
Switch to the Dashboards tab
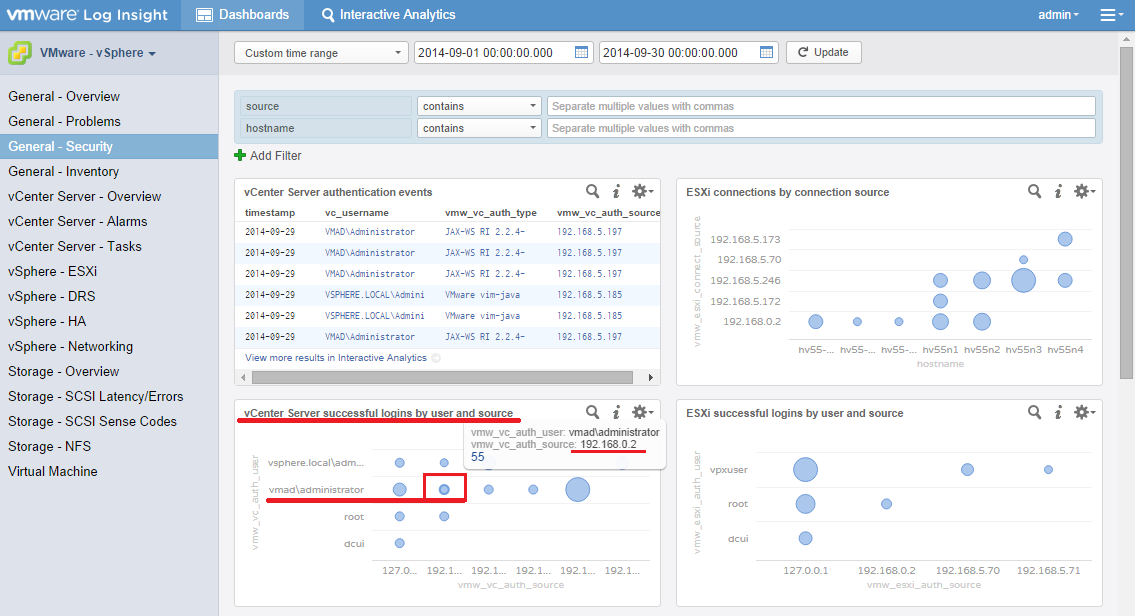coord(242,15)
